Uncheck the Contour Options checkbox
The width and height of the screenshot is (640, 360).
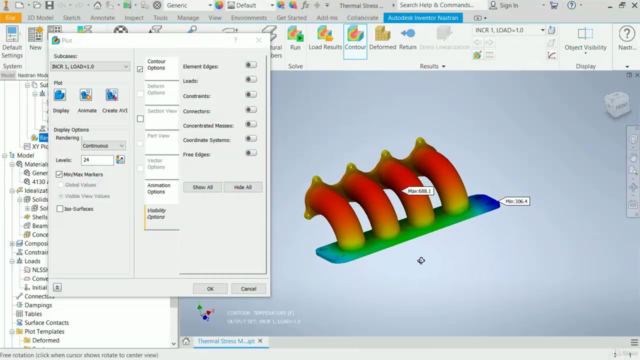(x=140, y=69)
